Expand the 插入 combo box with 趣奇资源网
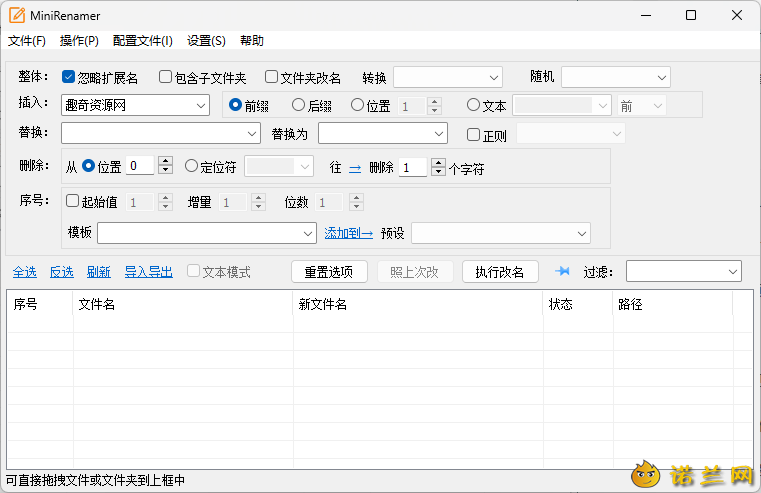 point(200,106)
